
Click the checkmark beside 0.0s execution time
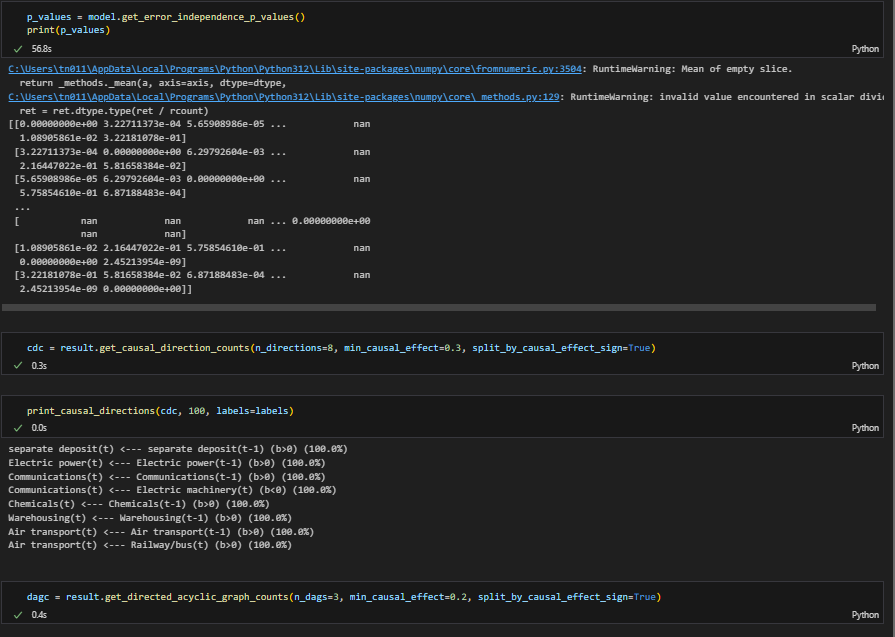[x=18, y=427]
